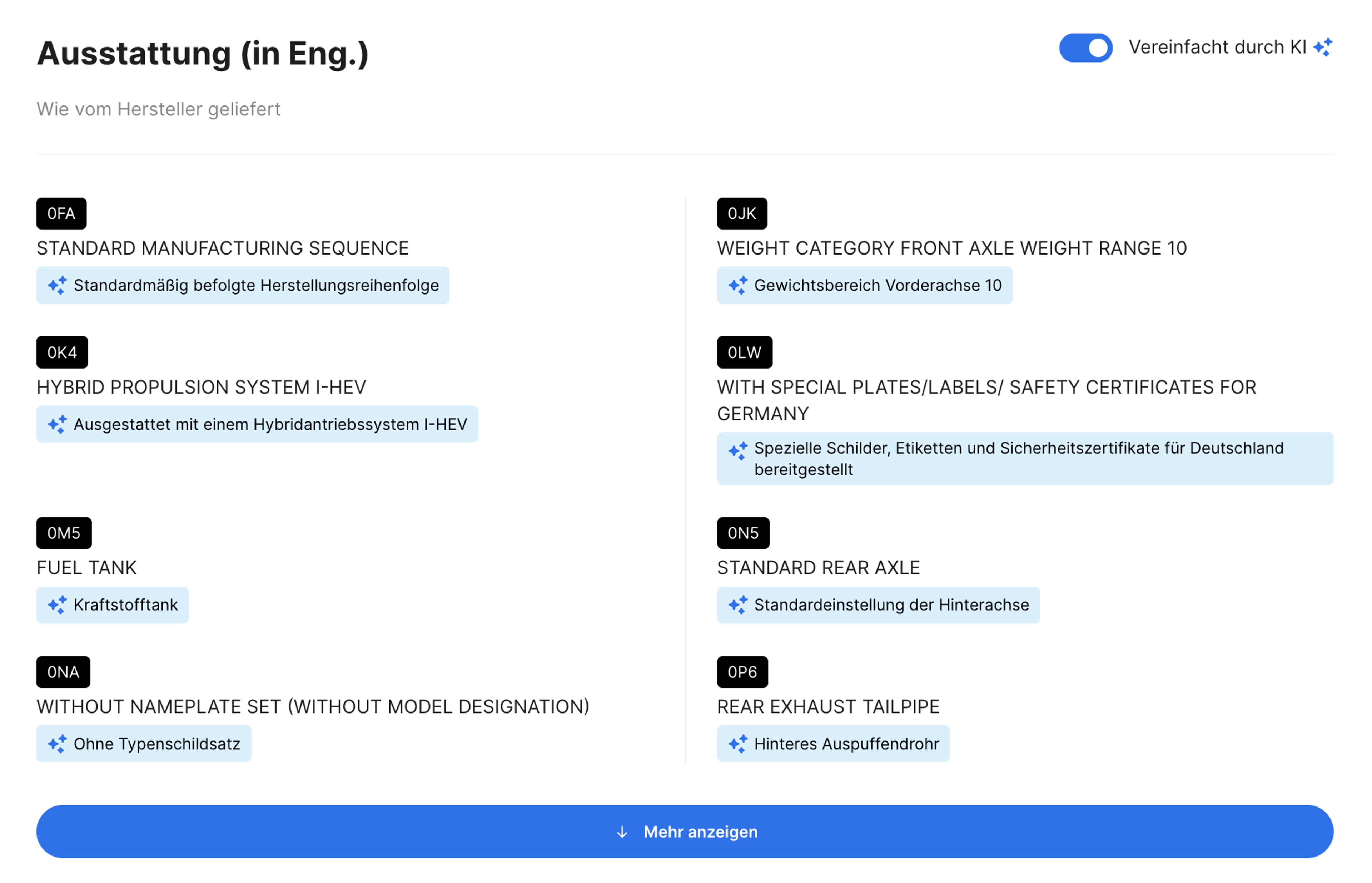The width and height of the screenshot is (1372, 883).
Task: Click WITH SPECIAL PLATES/LABELS heading text
Action: (x=986, y=400)
